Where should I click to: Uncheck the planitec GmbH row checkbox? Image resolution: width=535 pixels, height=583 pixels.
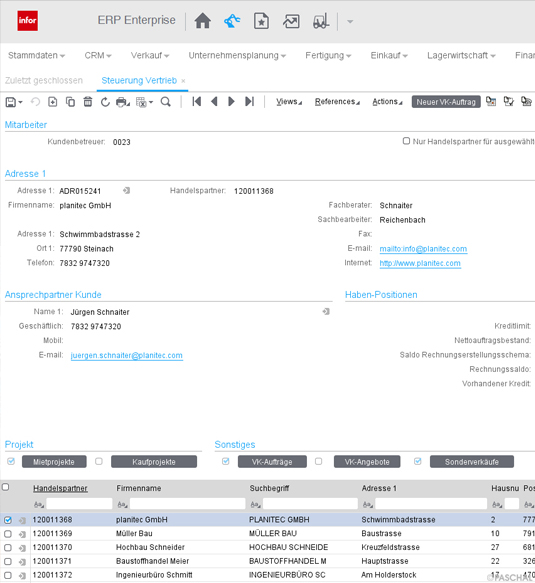click(x=8, y=520)
